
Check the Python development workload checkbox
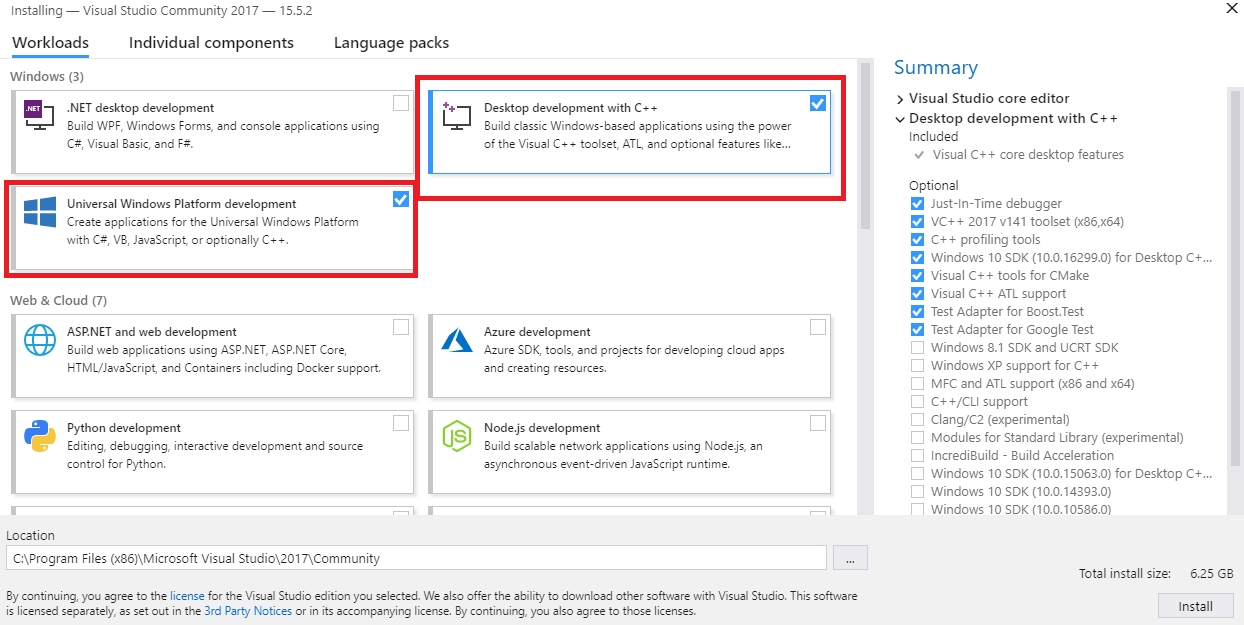click(x=401, y=423)
